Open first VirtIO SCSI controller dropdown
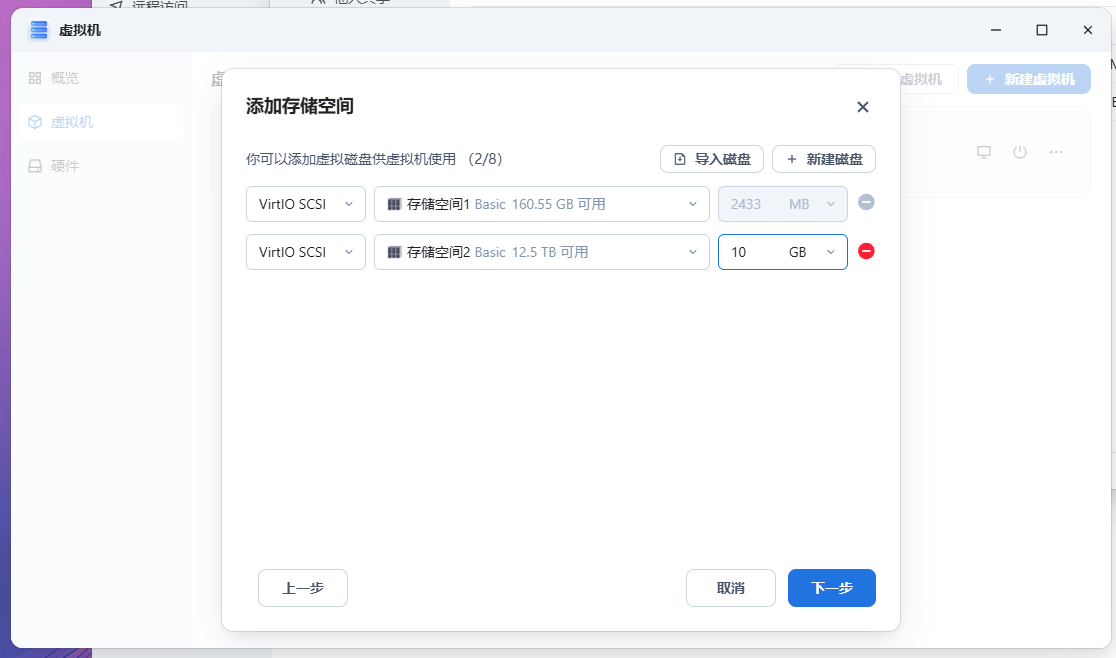 (305, 204)
